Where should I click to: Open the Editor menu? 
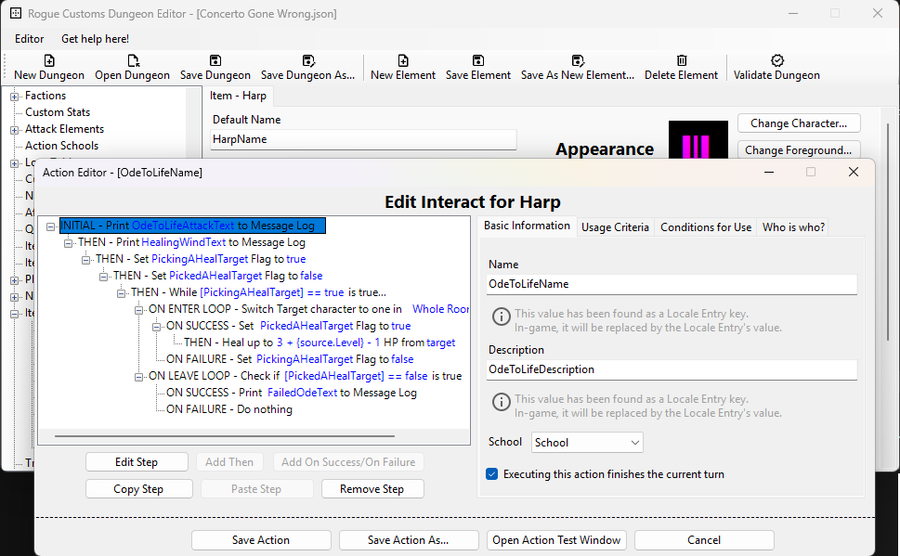pyautogui.click(x=29, y=38)
